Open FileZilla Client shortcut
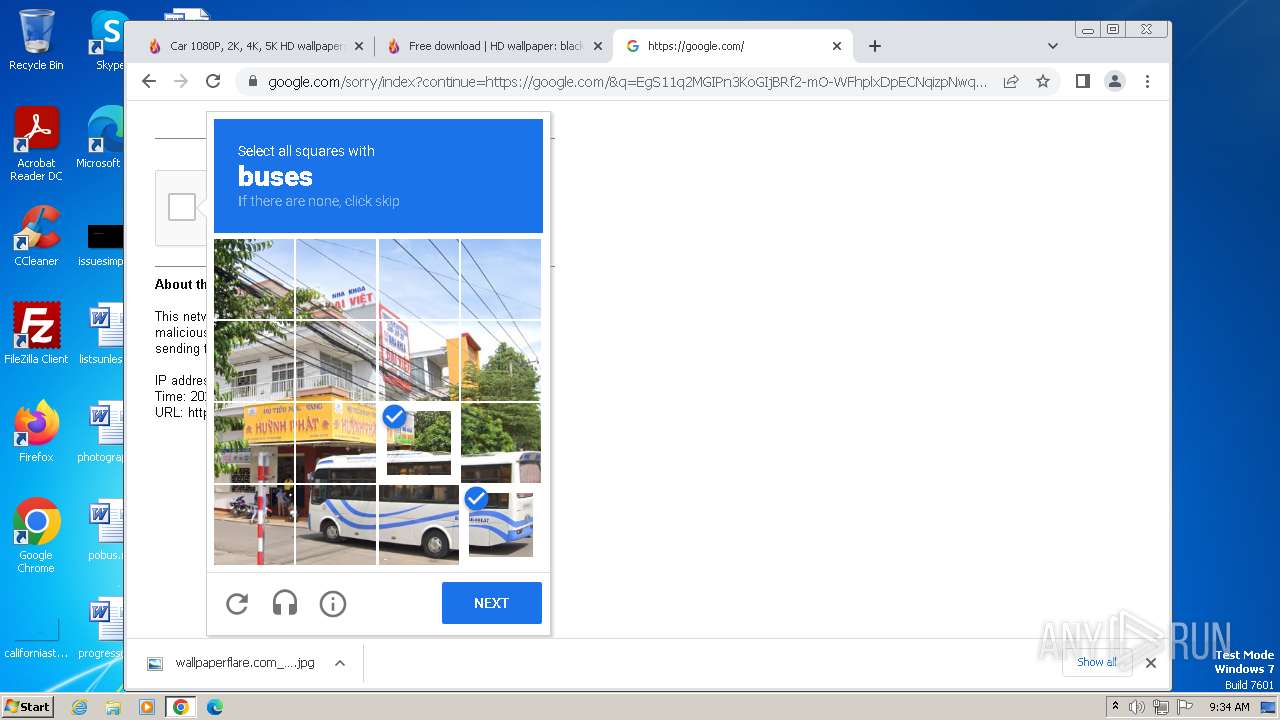Screen dimensions: 1280x720 click(x=36, y=334)
